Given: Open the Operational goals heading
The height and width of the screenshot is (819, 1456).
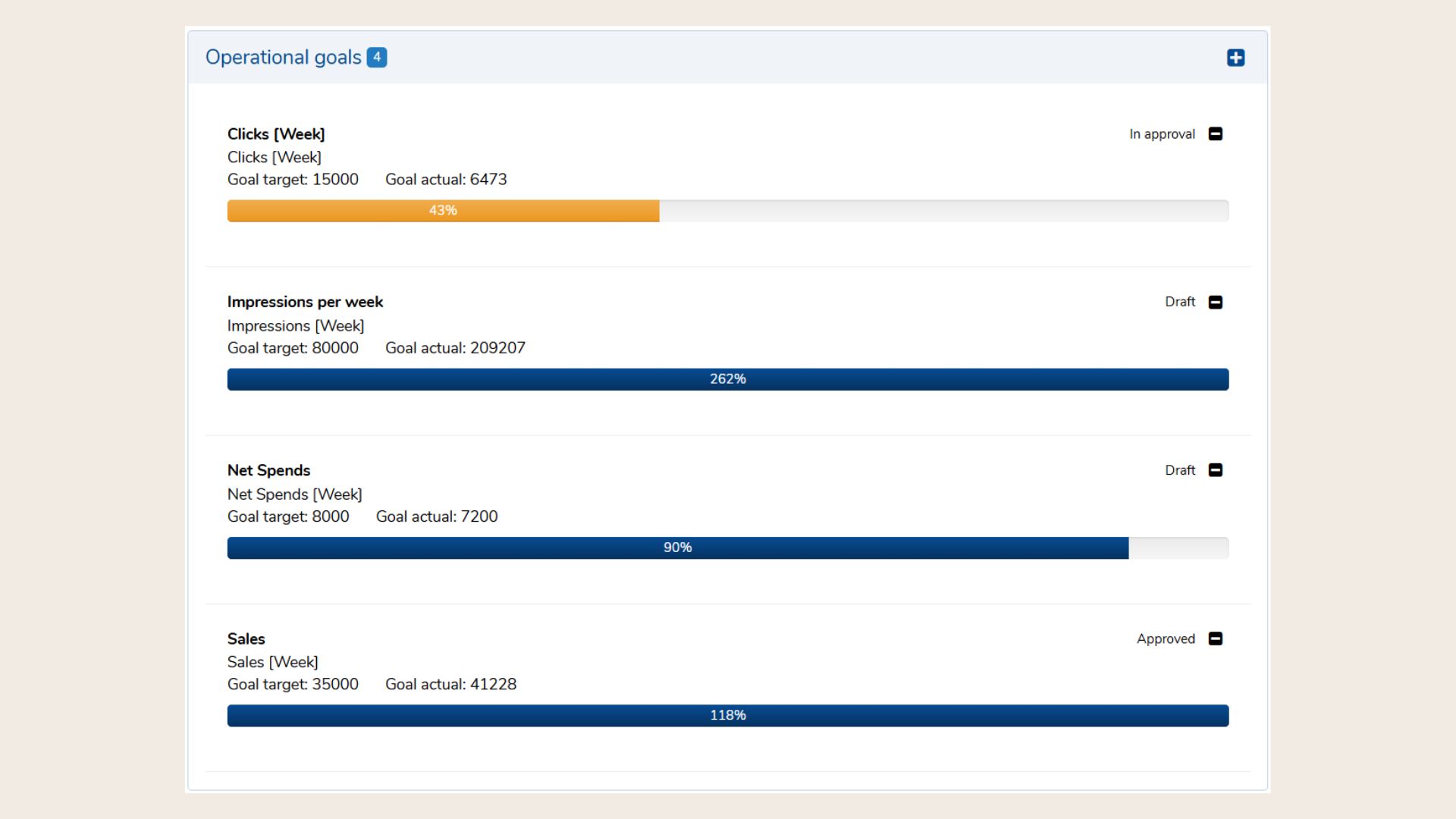Looking at the screenshot, I should (283, 58).
